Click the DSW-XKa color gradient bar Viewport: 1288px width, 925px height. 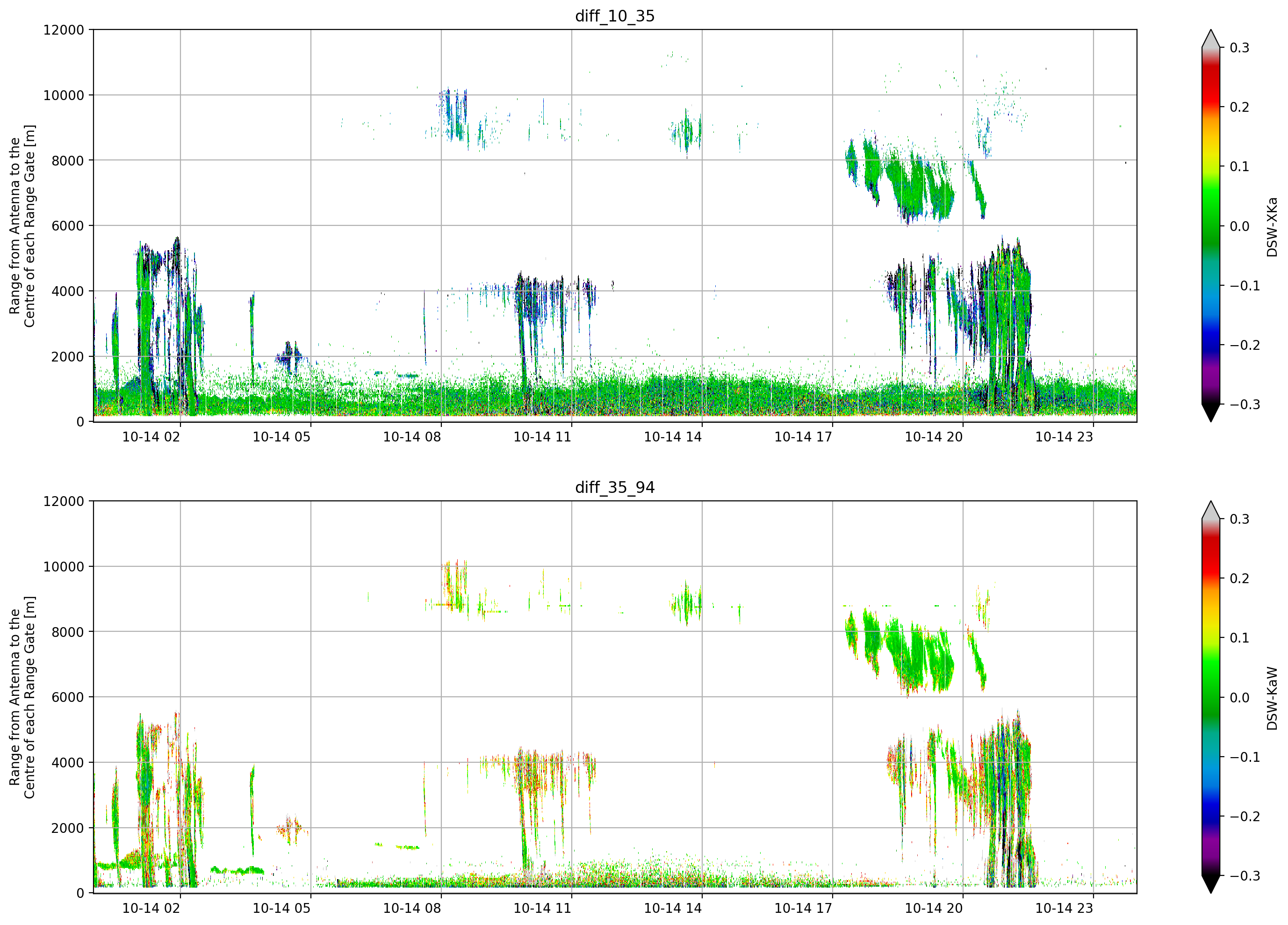pyautogui.click(x=1211, y=226)
